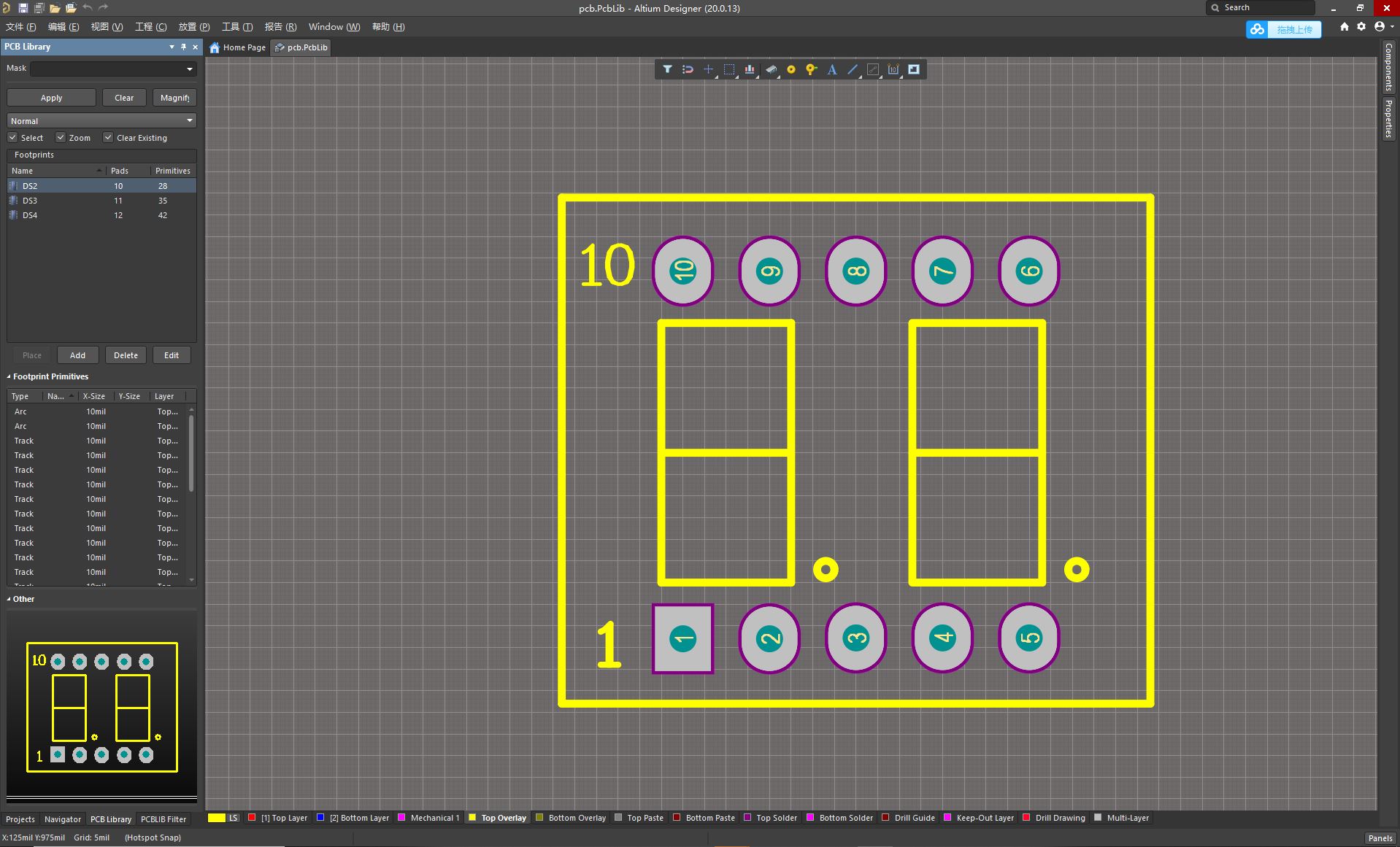Click the Redo arrow icon

103,7
